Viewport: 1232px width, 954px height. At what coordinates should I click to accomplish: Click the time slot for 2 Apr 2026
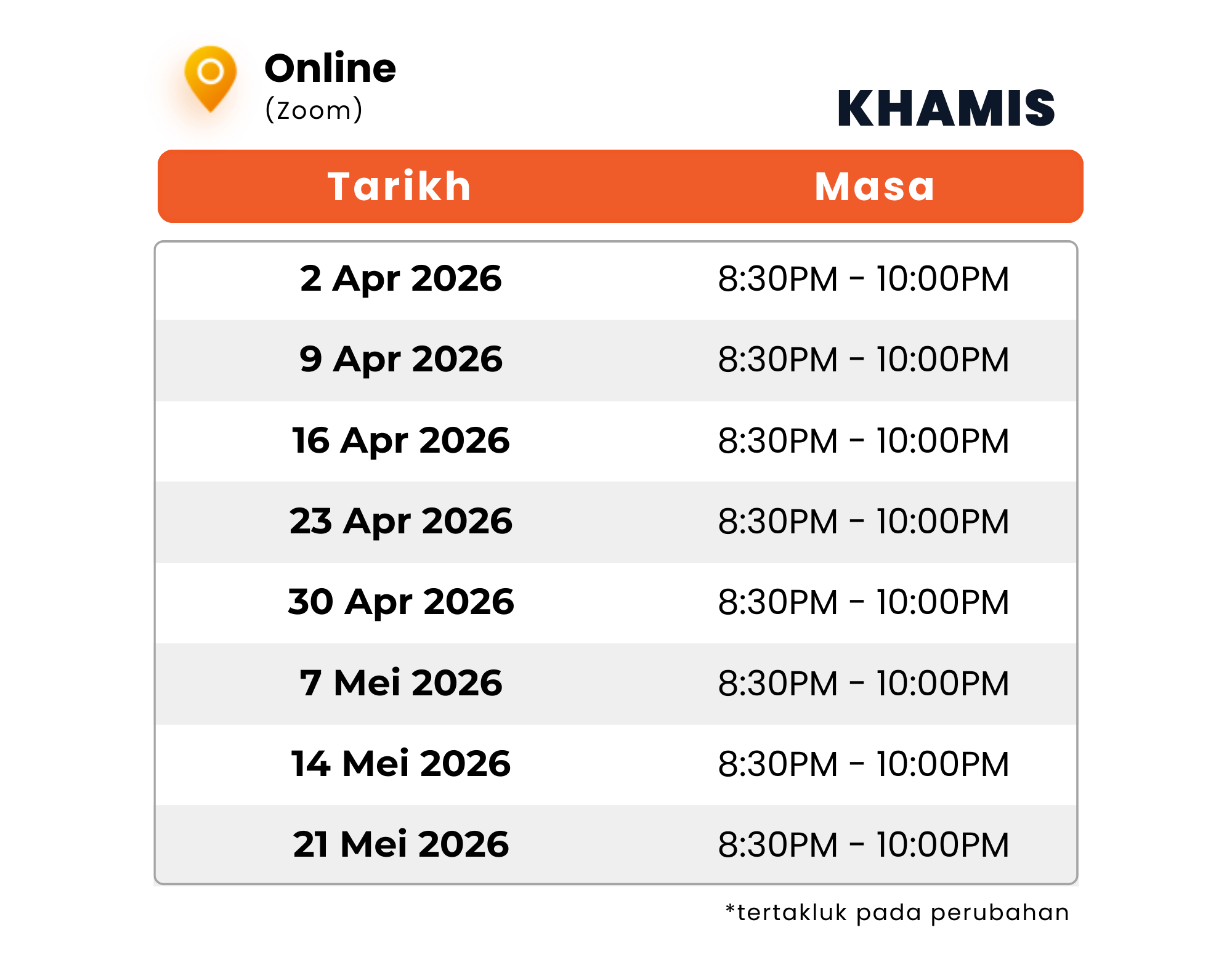(864, 279)
